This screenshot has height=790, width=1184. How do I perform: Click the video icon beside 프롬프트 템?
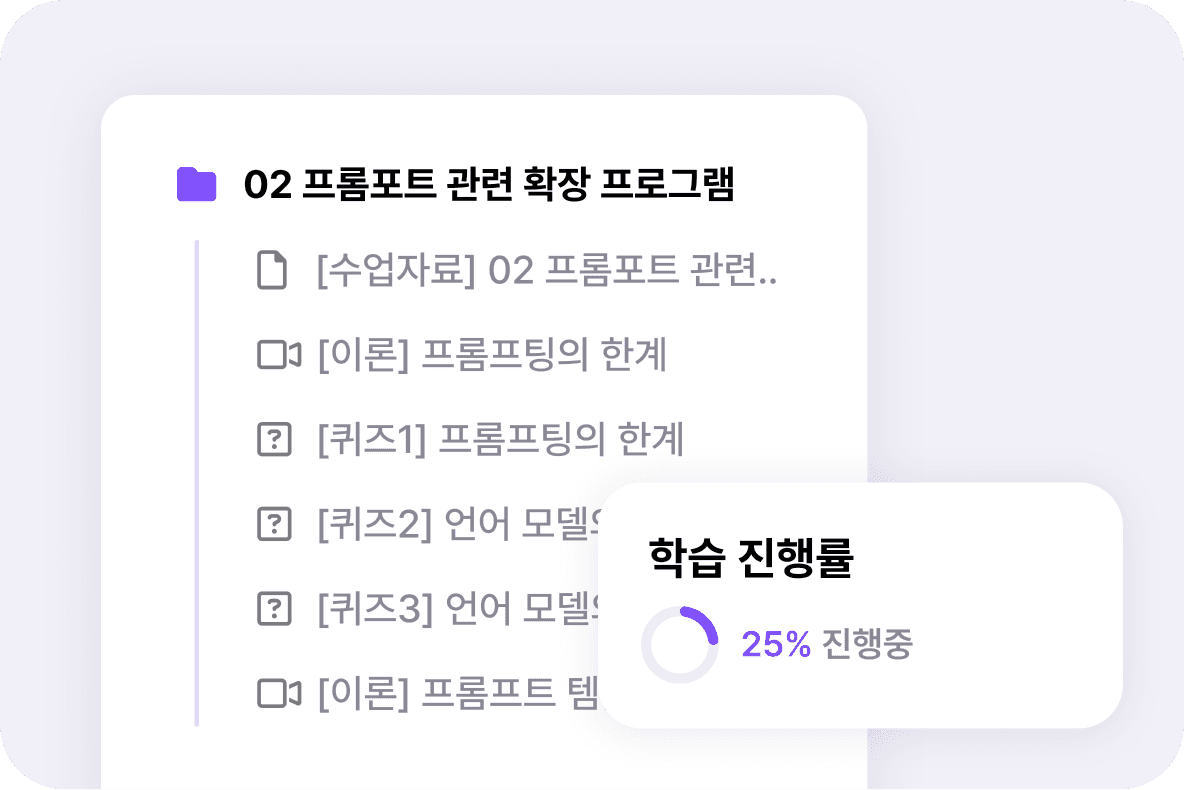[x=279, y=693]
